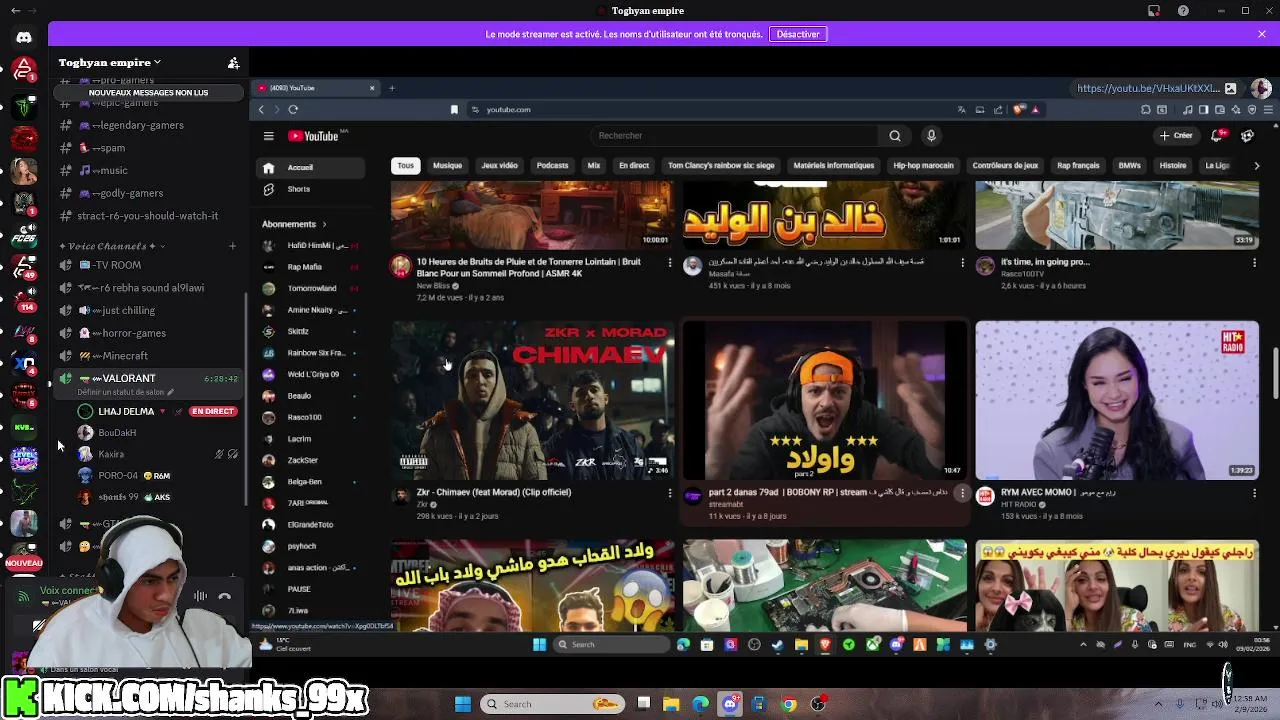Select the Rap français filter chip
The image size is (1280, 720).
pos(1078,166)
